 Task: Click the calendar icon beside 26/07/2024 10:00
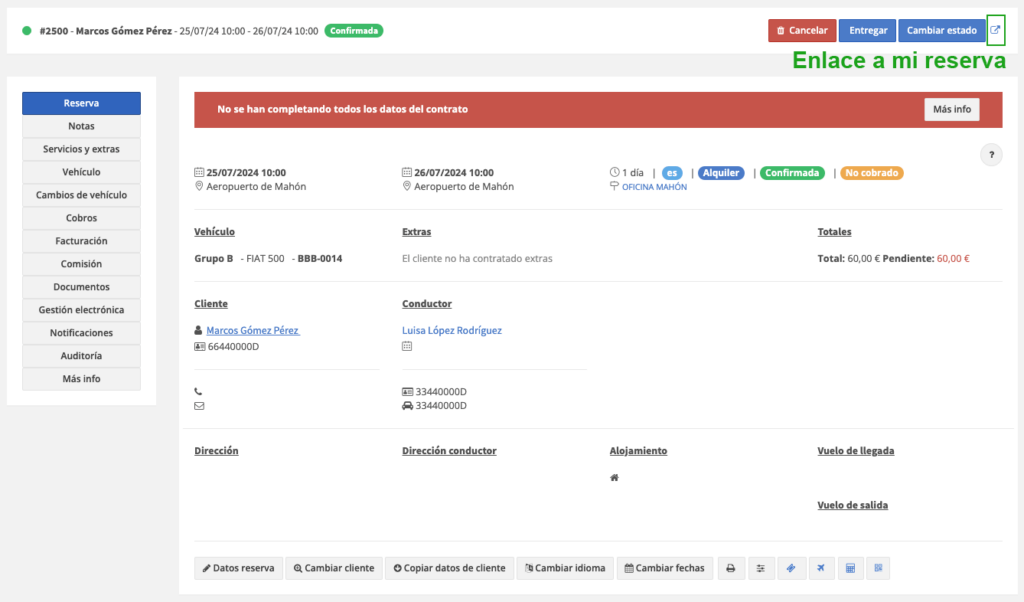pos(407,172)
